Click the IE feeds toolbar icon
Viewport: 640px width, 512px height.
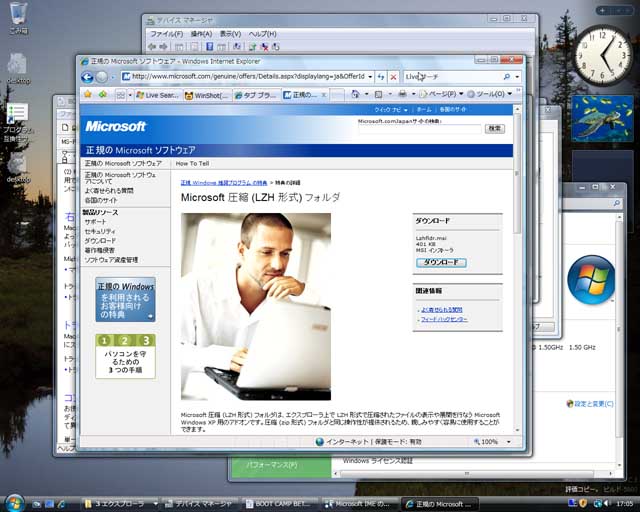[378, 95]
